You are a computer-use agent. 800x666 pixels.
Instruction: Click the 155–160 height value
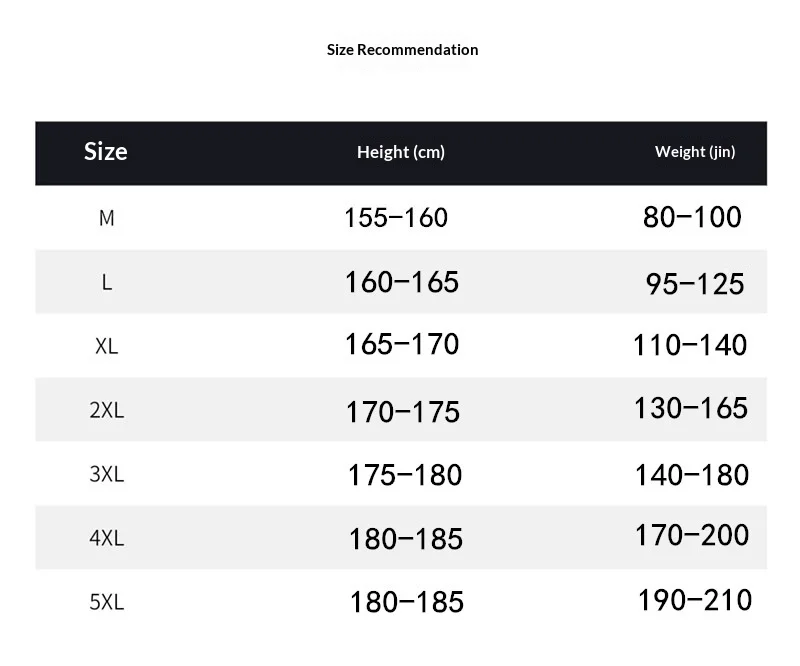click(x=396, y=218)
